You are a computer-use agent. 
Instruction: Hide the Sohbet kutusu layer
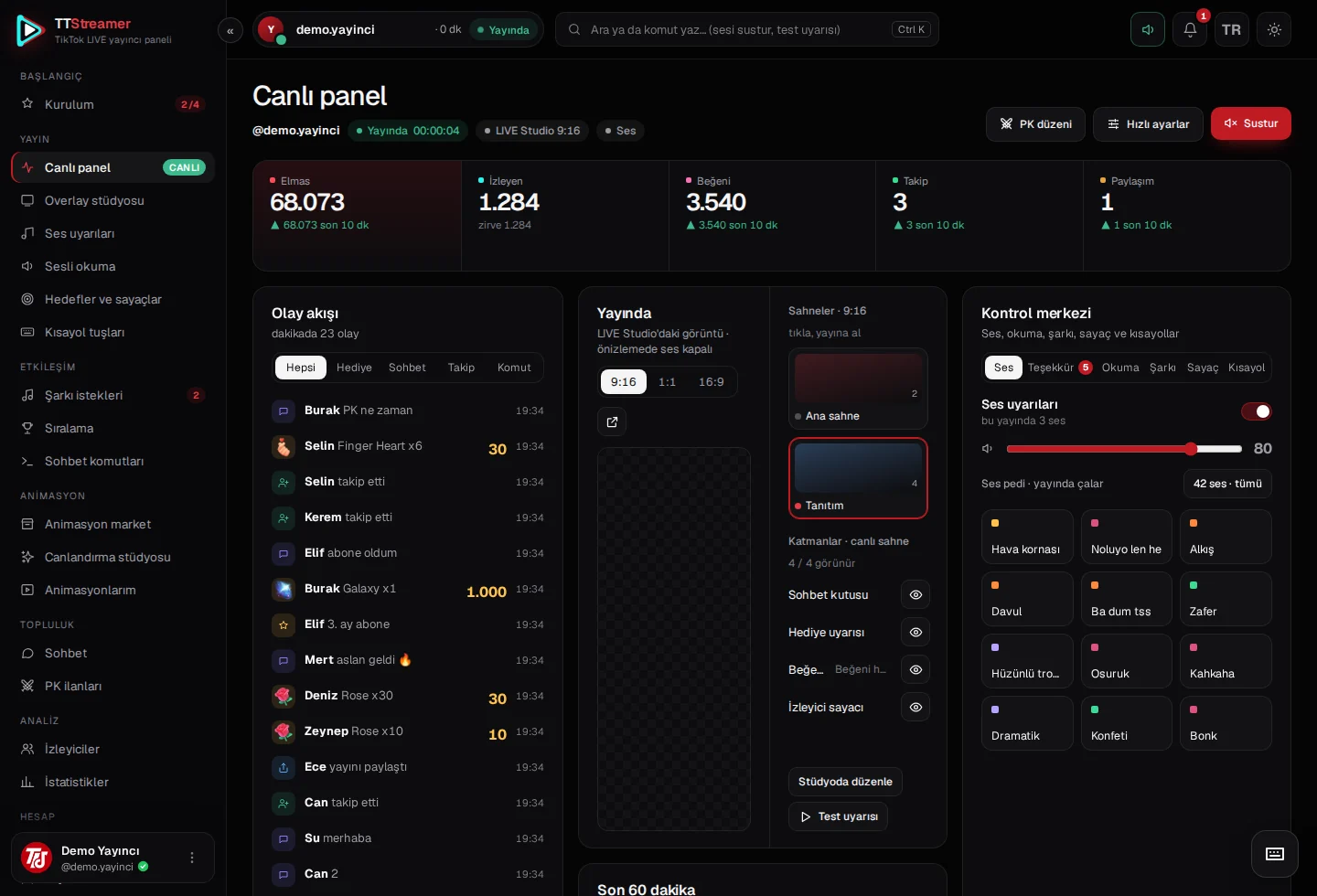pyautogui.click(x=915, y=594)
